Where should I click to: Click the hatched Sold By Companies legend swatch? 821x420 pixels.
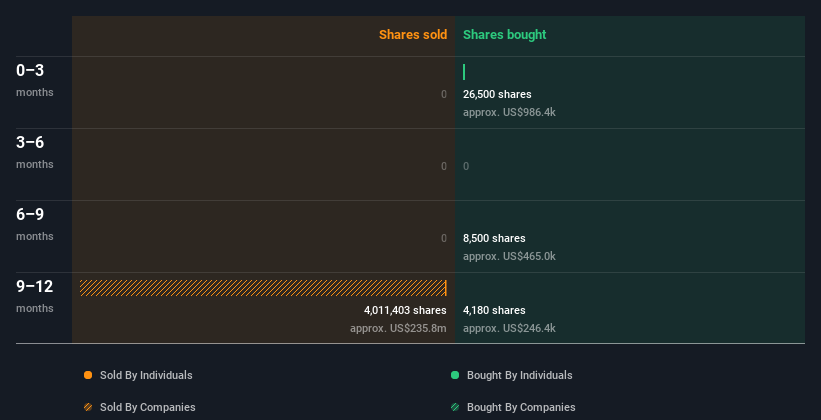(x=88, y=407)
